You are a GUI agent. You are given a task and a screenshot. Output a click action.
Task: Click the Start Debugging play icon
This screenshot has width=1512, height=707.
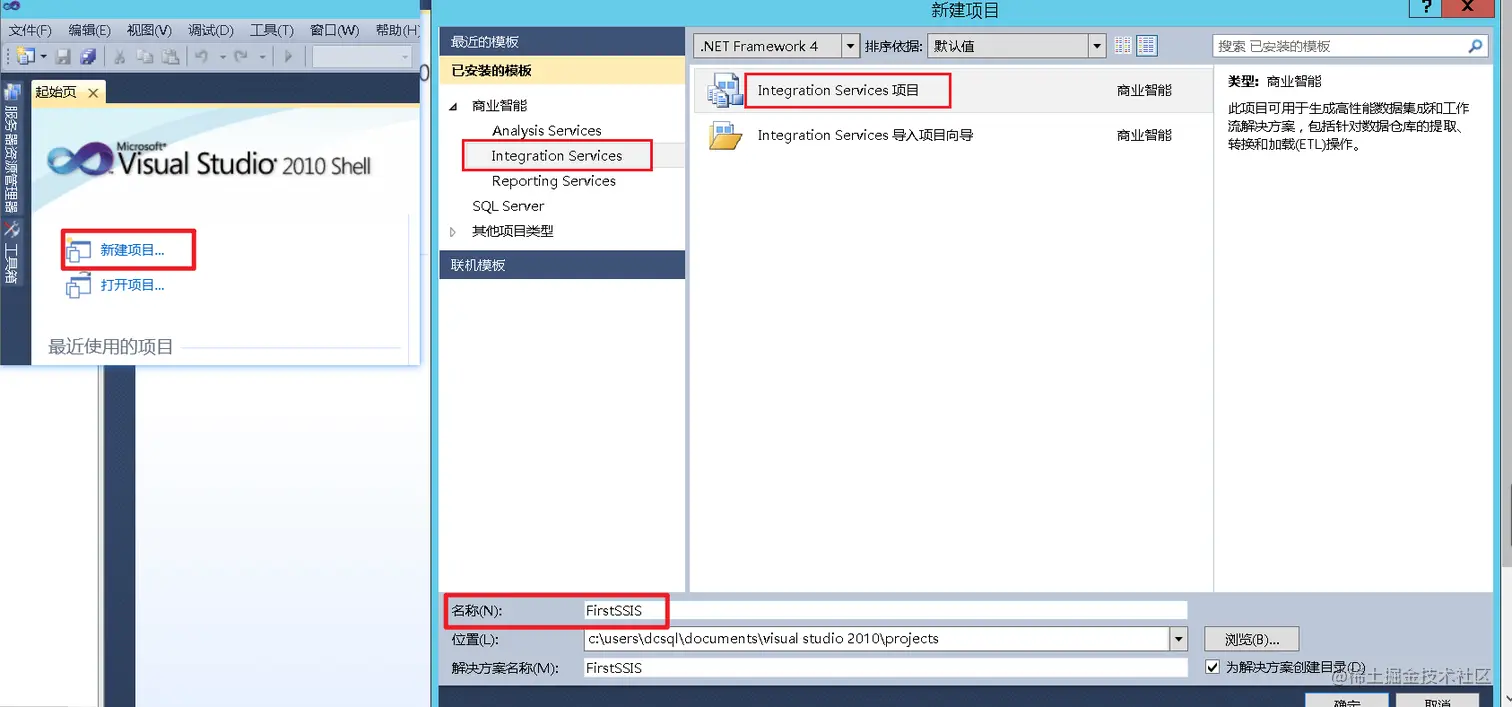(288, 57)
